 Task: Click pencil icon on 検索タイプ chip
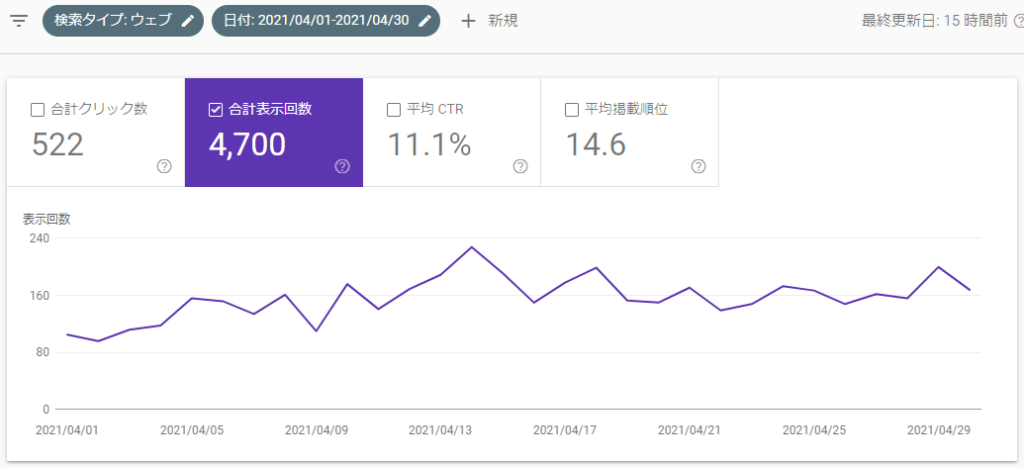tap(187, 21)
